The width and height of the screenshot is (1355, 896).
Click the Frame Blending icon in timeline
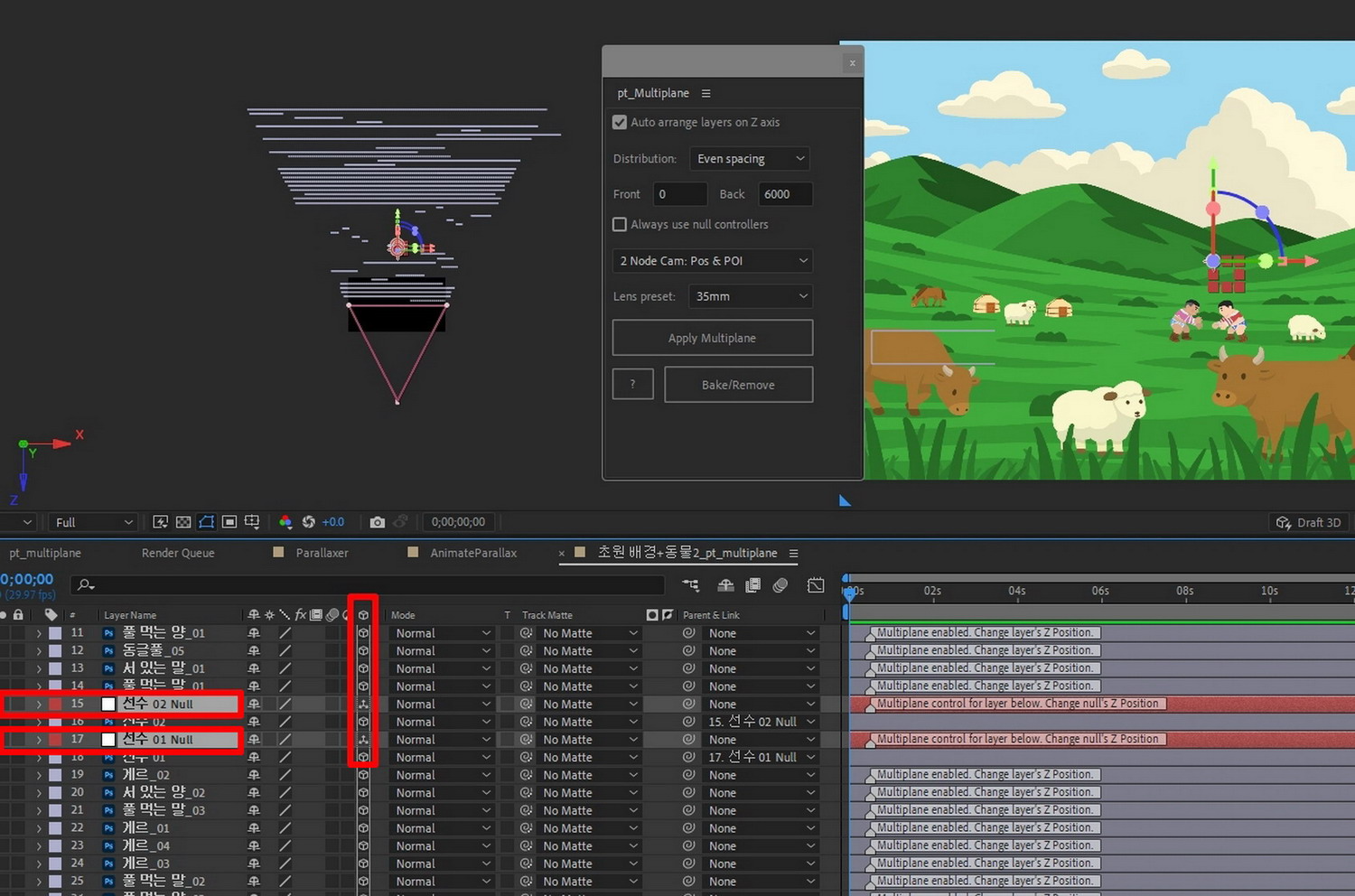pyautogui.click(x=752, y=585)
